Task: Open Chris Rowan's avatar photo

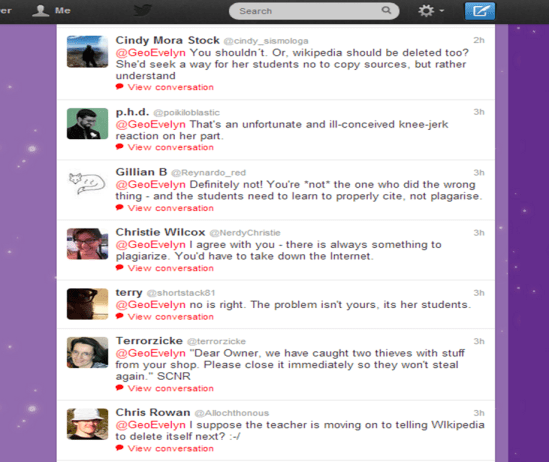Action: [87, 424]
